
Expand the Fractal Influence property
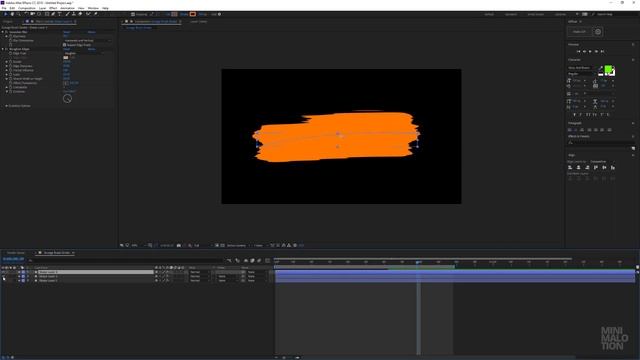(x=7, y=70)
